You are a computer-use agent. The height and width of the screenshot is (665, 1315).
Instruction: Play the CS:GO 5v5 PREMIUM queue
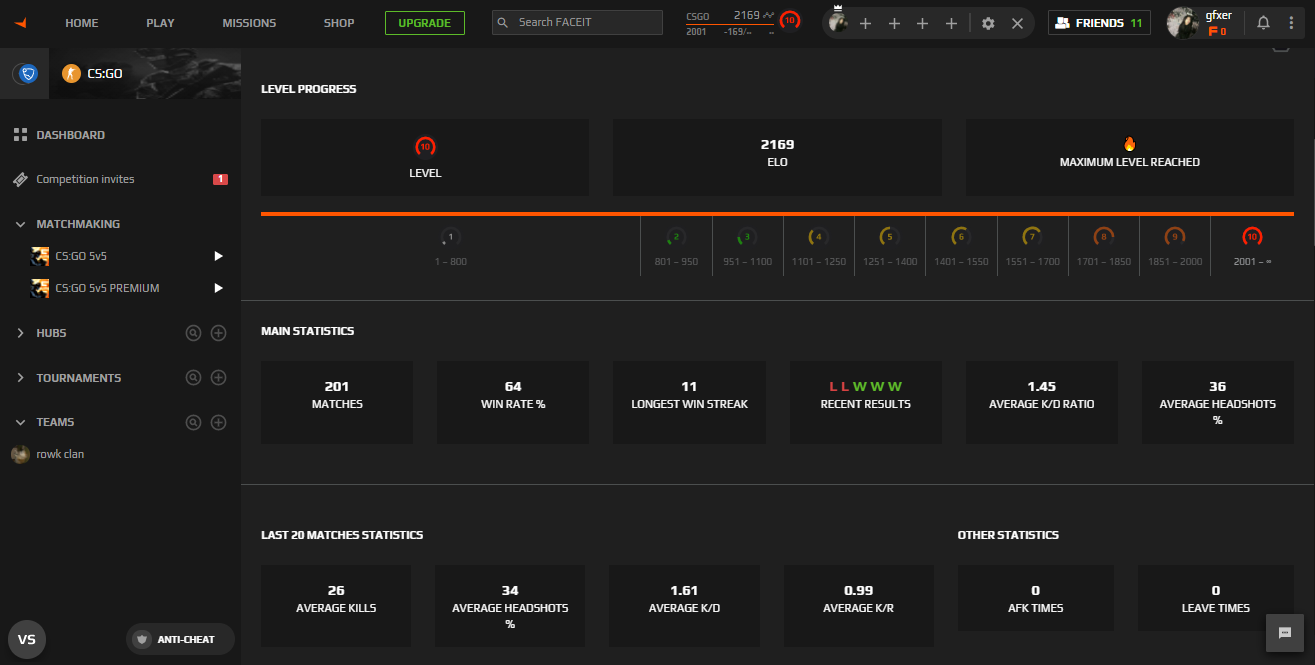click(x=218, y=288)
